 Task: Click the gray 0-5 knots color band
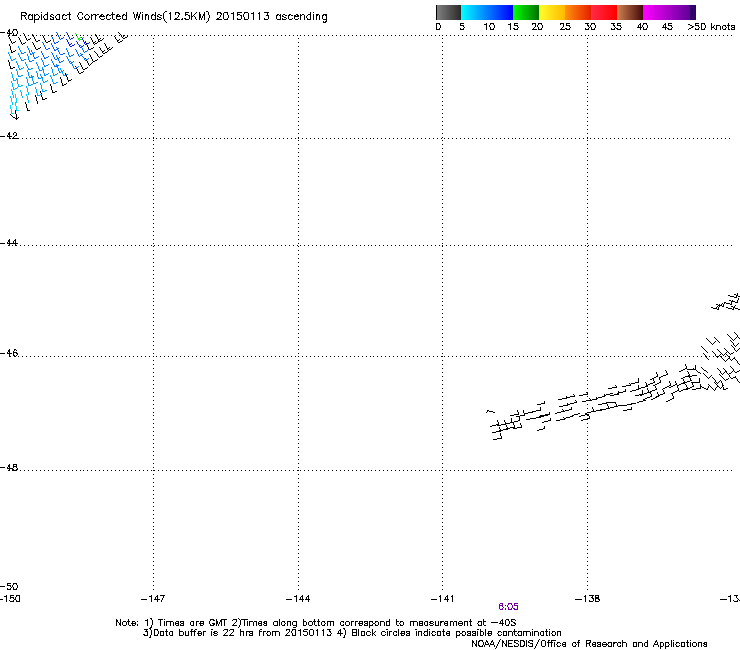448,12
